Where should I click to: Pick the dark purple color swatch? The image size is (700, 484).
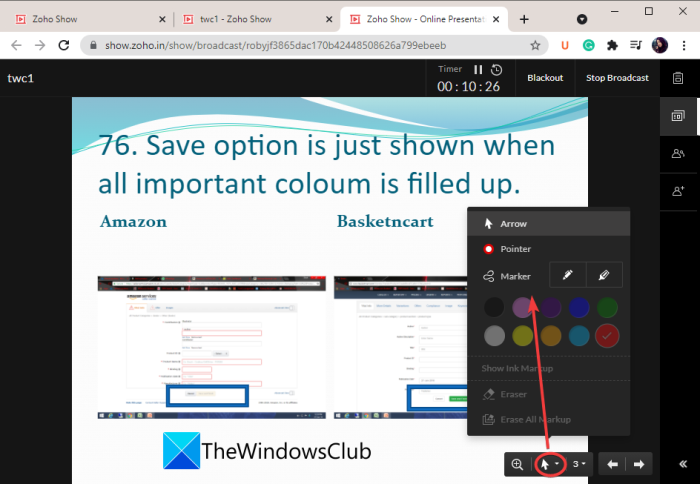tap(551, 308)
